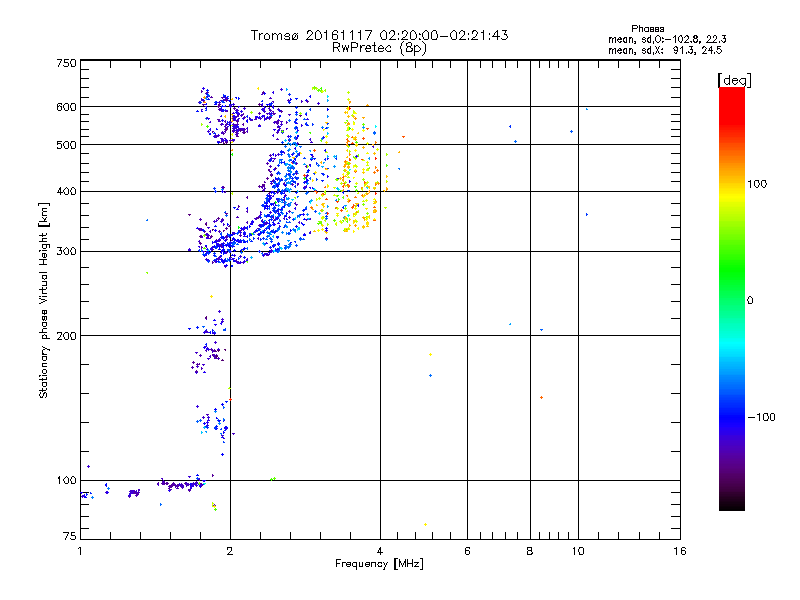Screen dimensions: 800x600
Task: Click the 750 tick label on height axis
Action: coord(66,63)
